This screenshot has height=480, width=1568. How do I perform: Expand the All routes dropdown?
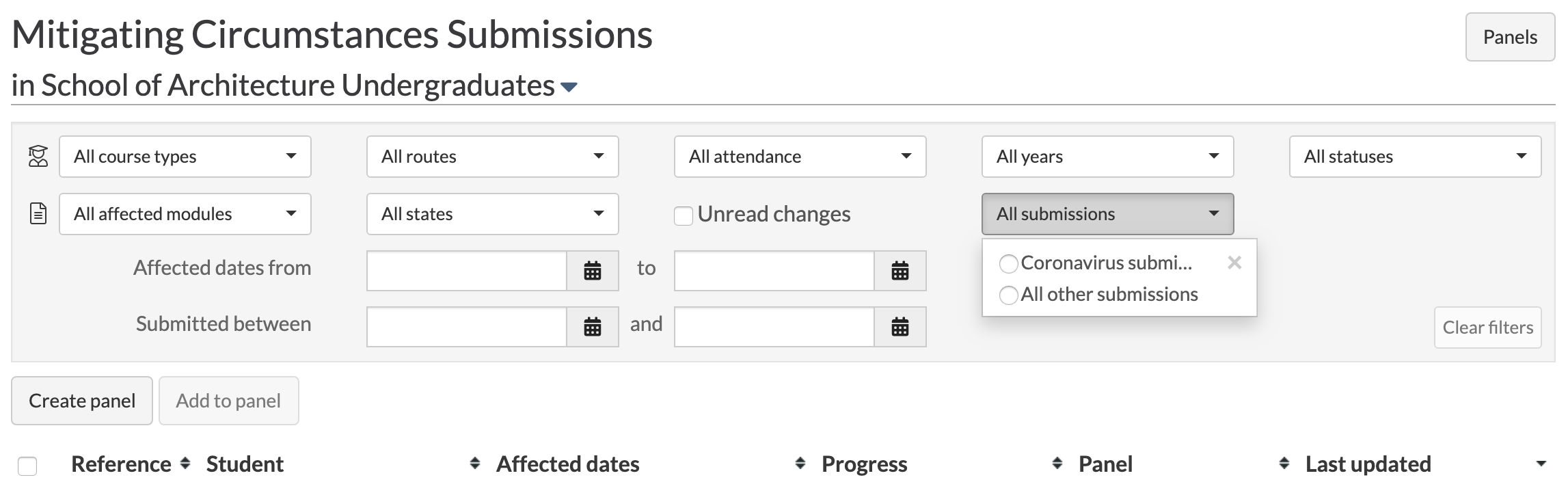point(492,157)
